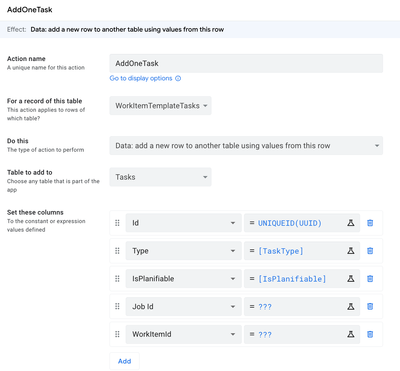Open the Do this action type dropdown
Image resolution: width=400 pixels, height=371 pixels.
pyautogui.click(x=246, y=146)
